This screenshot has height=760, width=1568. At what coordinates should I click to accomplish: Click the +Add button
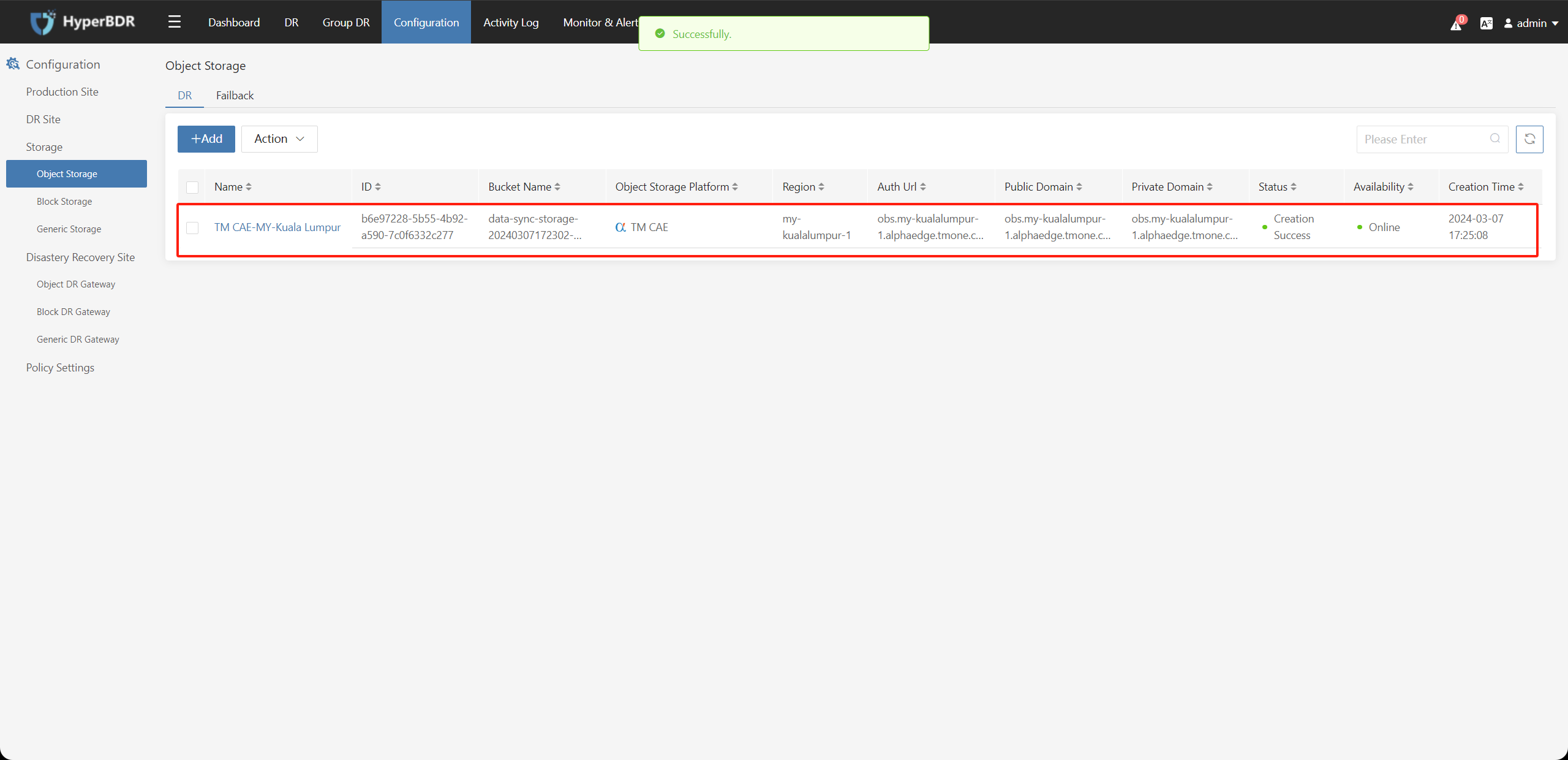205,139
